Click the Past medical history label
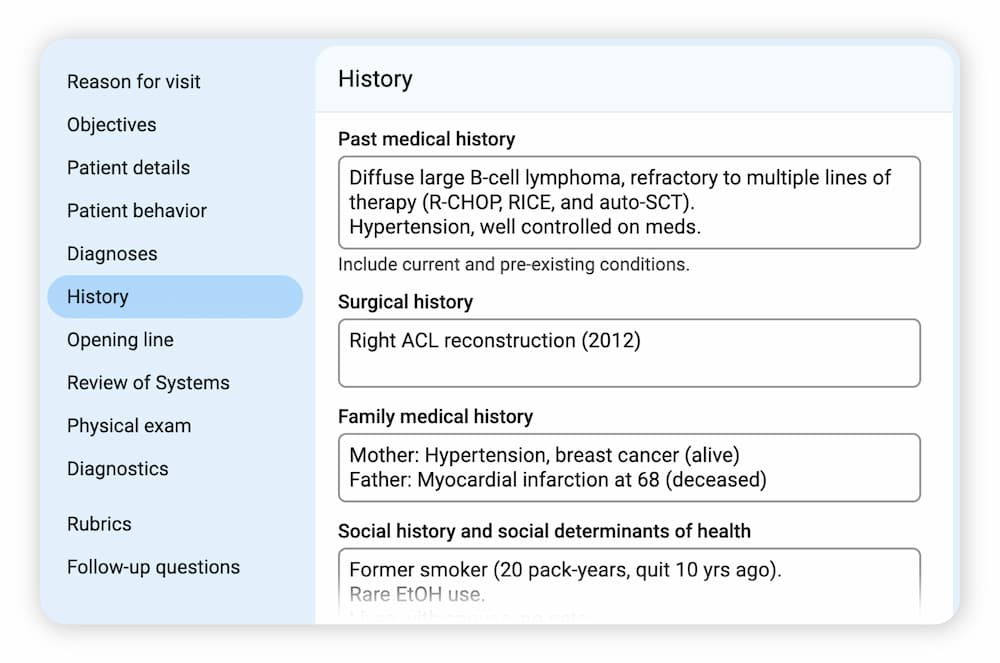Screen dimensions: 1000x663 [427, 139]
